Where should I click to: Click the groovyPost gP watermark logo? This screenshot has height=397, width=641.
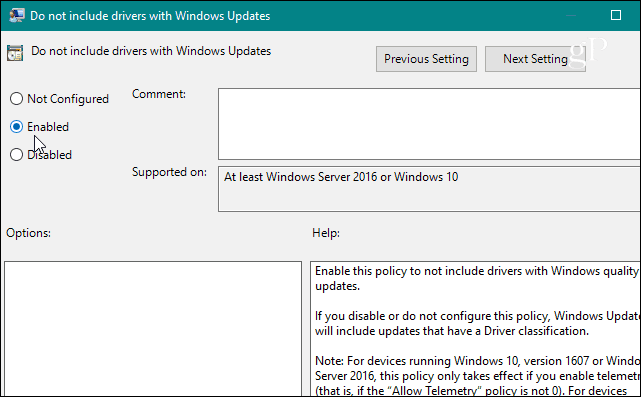[x=587, y=51]
